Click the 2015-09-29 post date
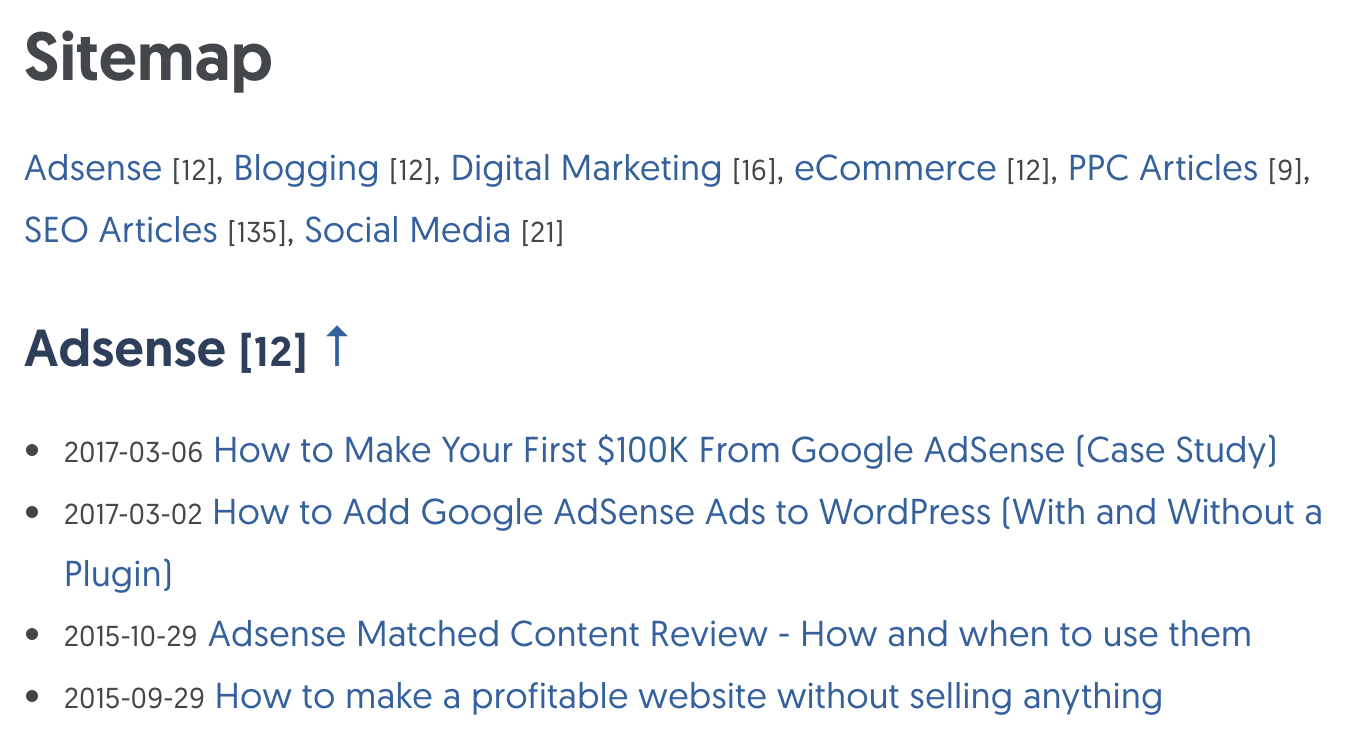 (x=134, y=698)
